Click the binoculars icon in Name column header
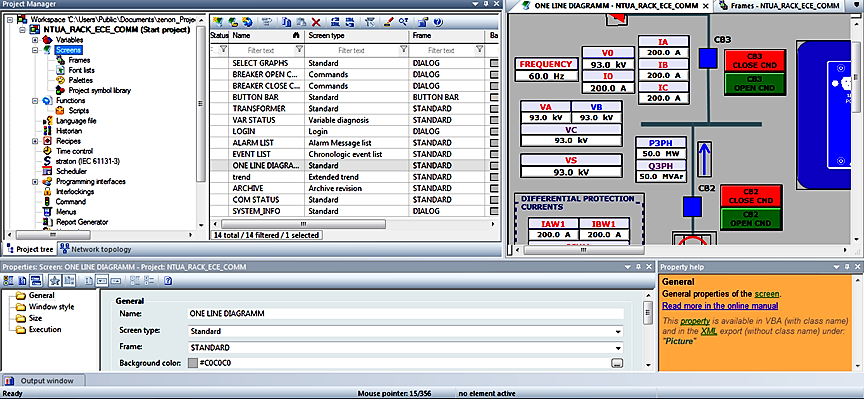 pos(296,35)
